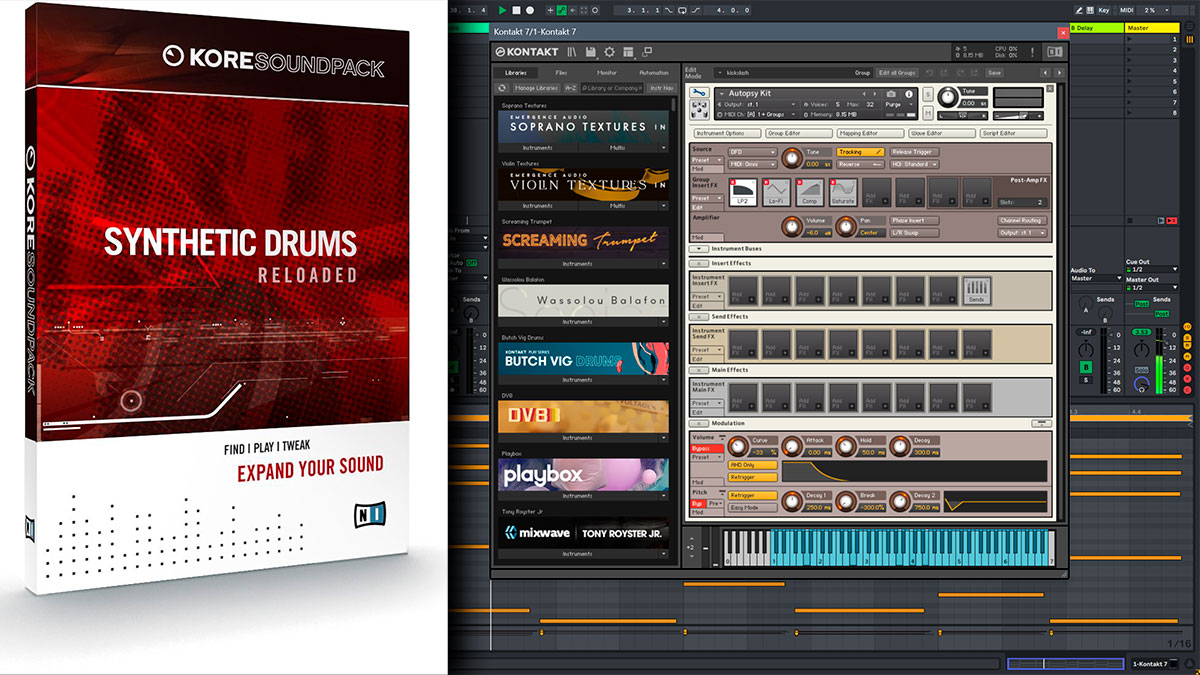Click the Kontakt minimized view icon

point(646,51)
